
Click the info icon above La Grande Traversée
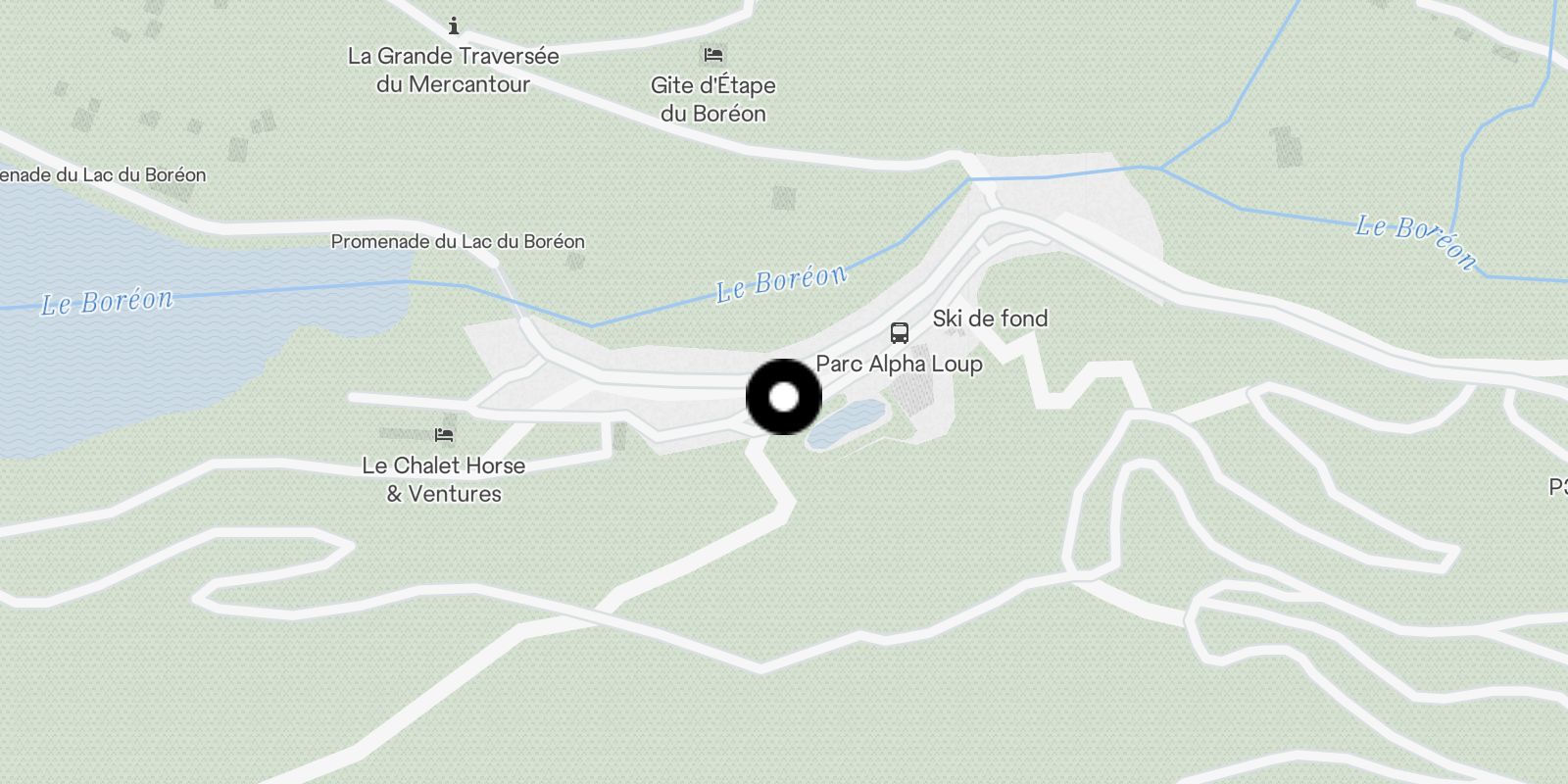coord(454,25)
